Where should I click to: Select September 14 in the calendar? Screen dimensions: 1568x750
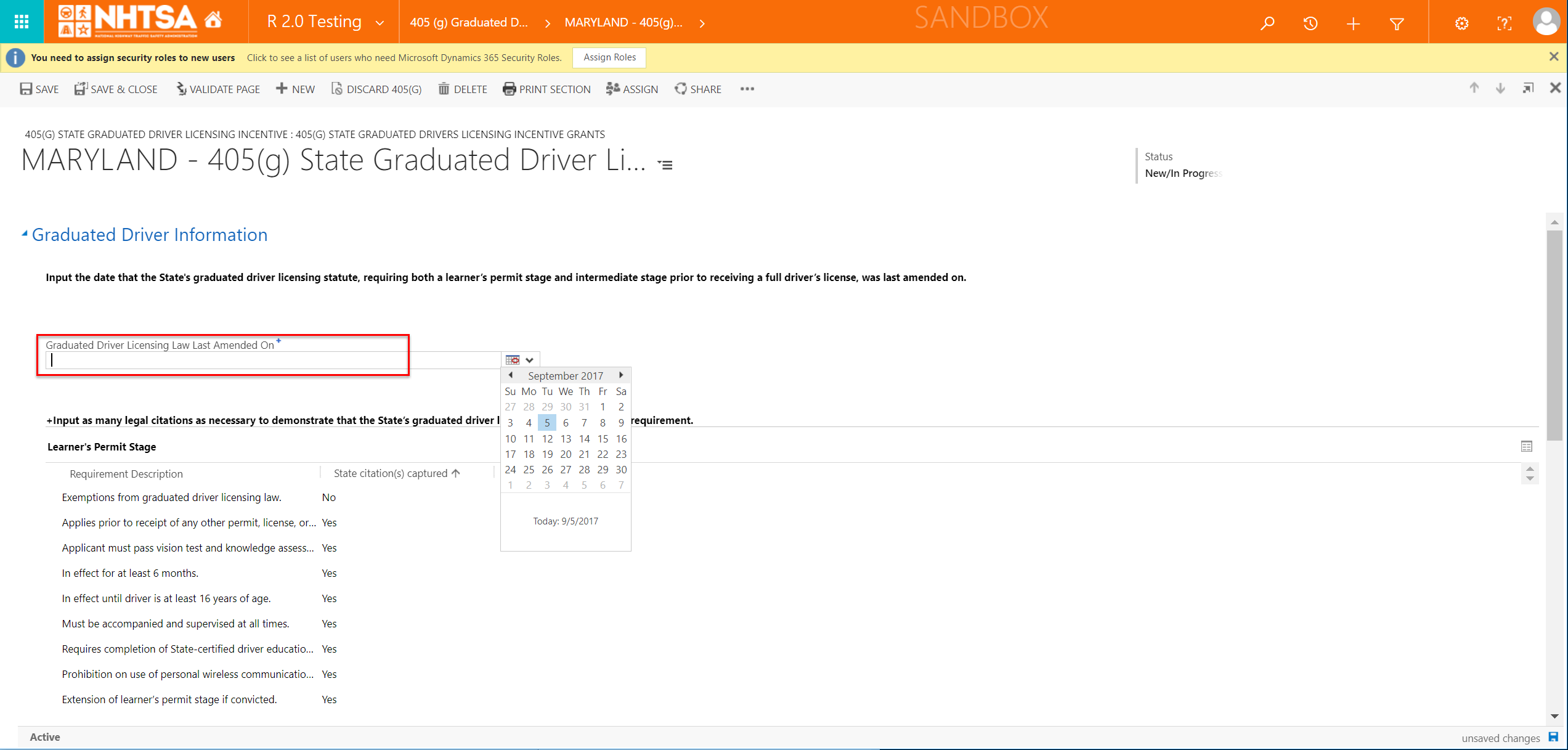pos(584,439)
